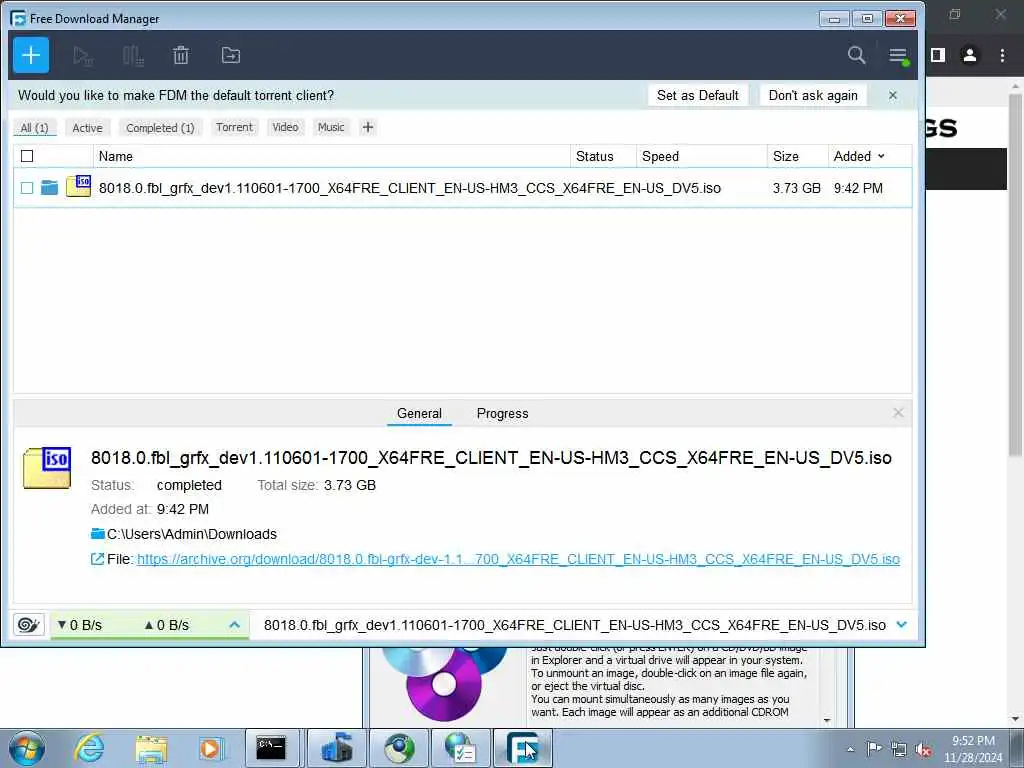
Task: Click the file name in the bottom status bar
Action: 575,625
